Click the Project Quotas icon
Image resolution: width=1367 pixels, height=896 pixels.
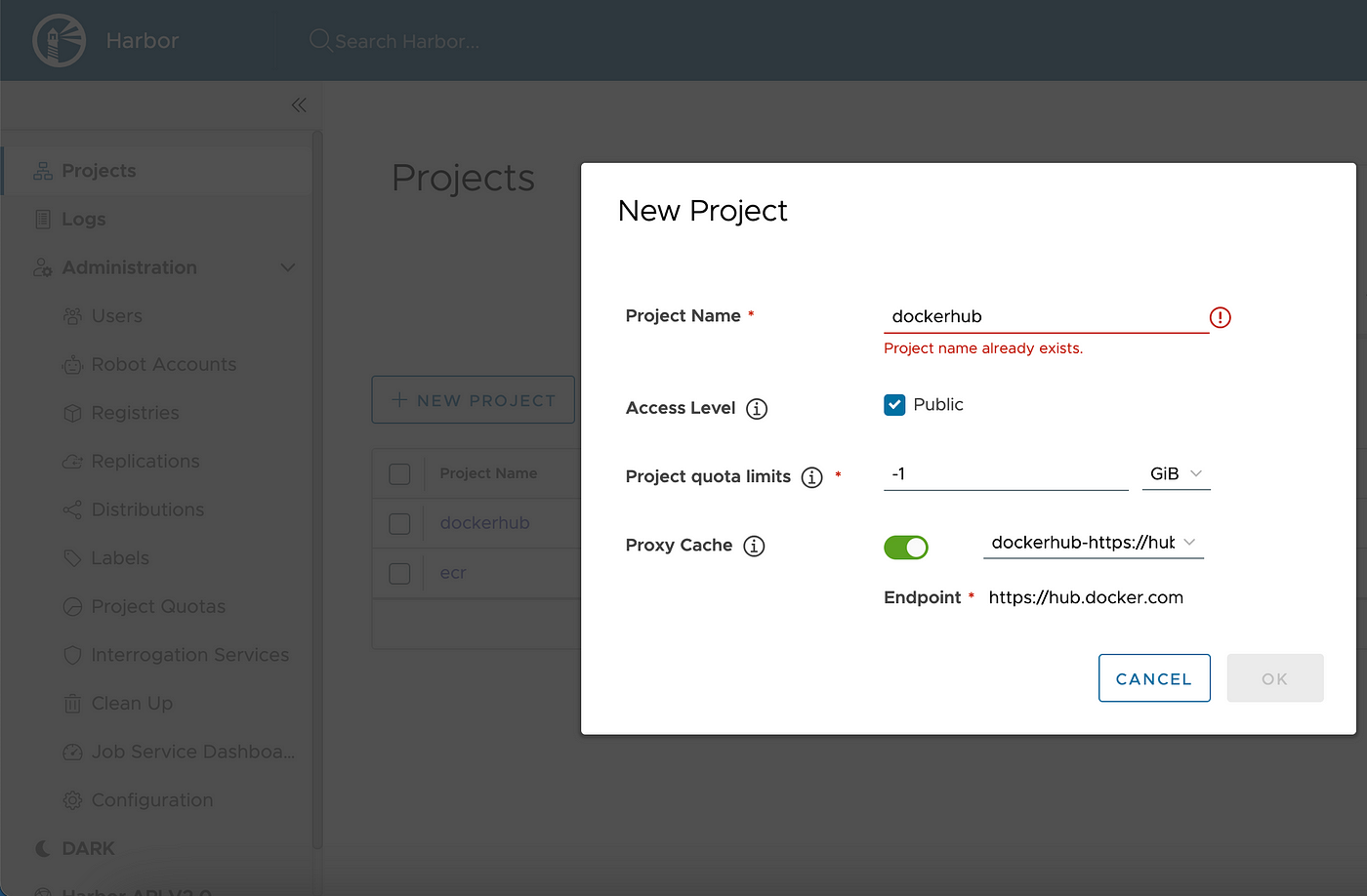[x=72, y=607]
